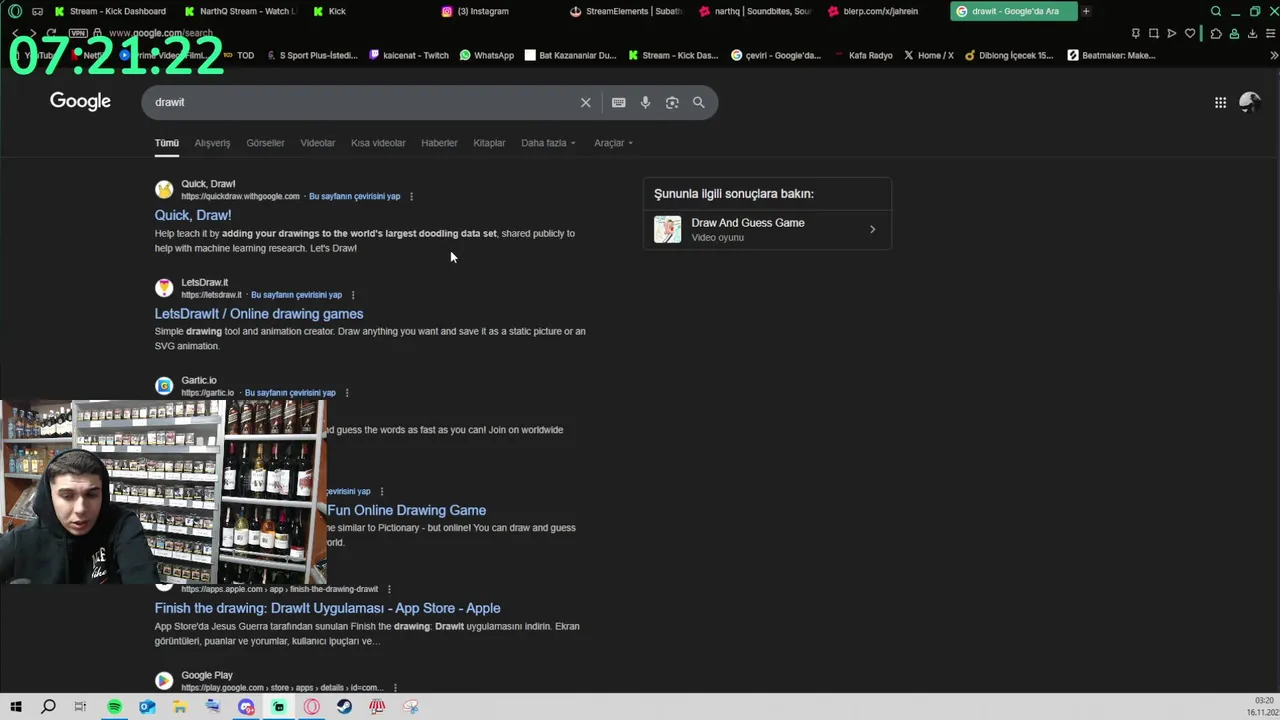Open the Beatmaker: Make... bookmark
The height and width of the screenshot is (720, 1280).
1111,56
